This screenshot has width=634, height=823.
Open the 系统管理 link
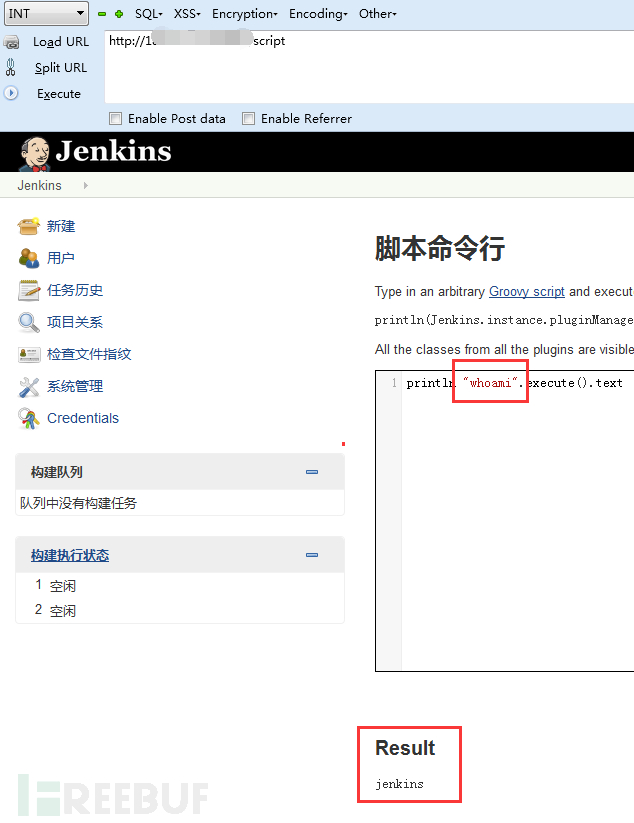pos(75,387)
